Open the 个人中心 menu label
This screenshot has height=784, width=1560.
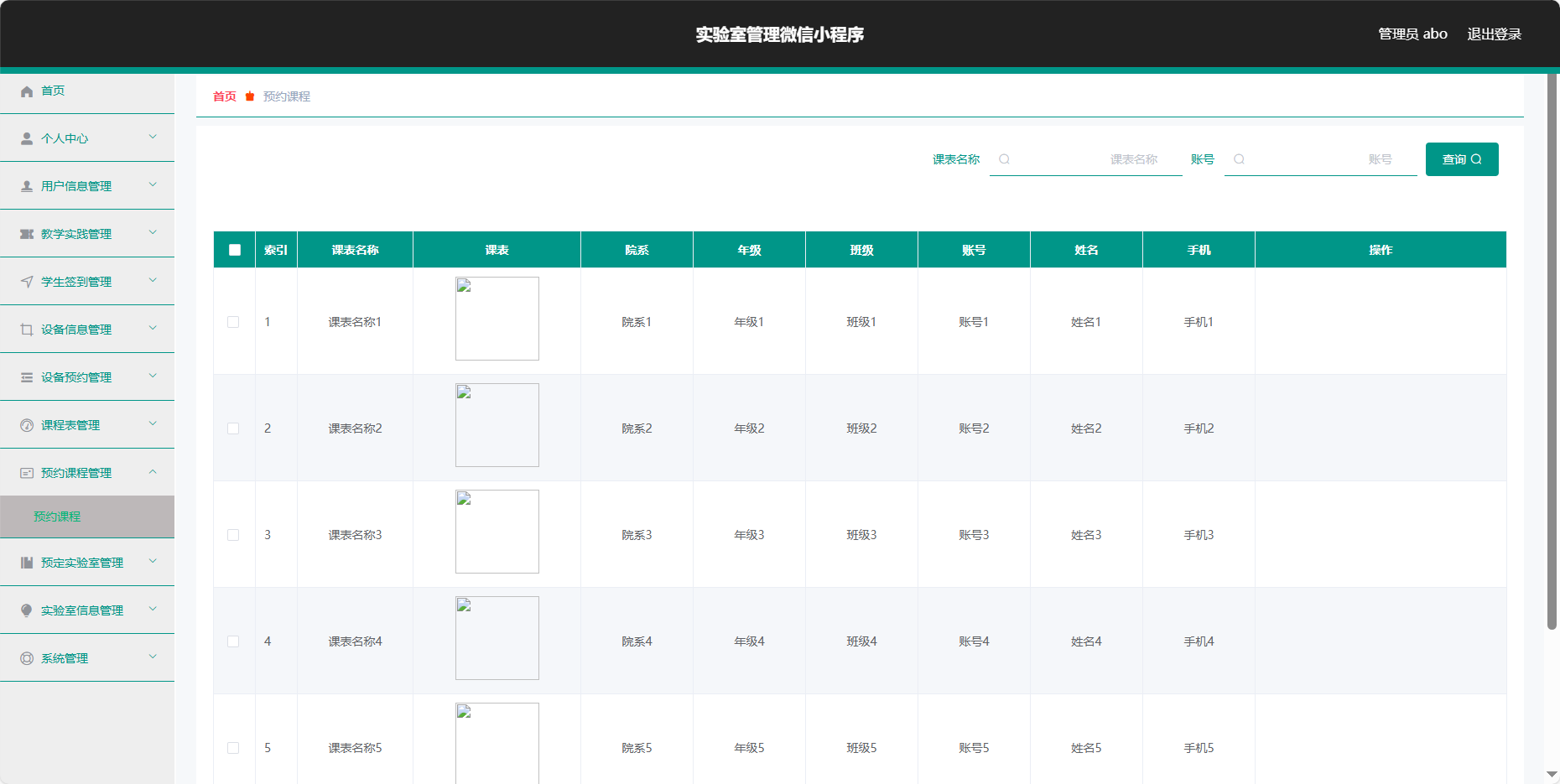click(65, 138)
